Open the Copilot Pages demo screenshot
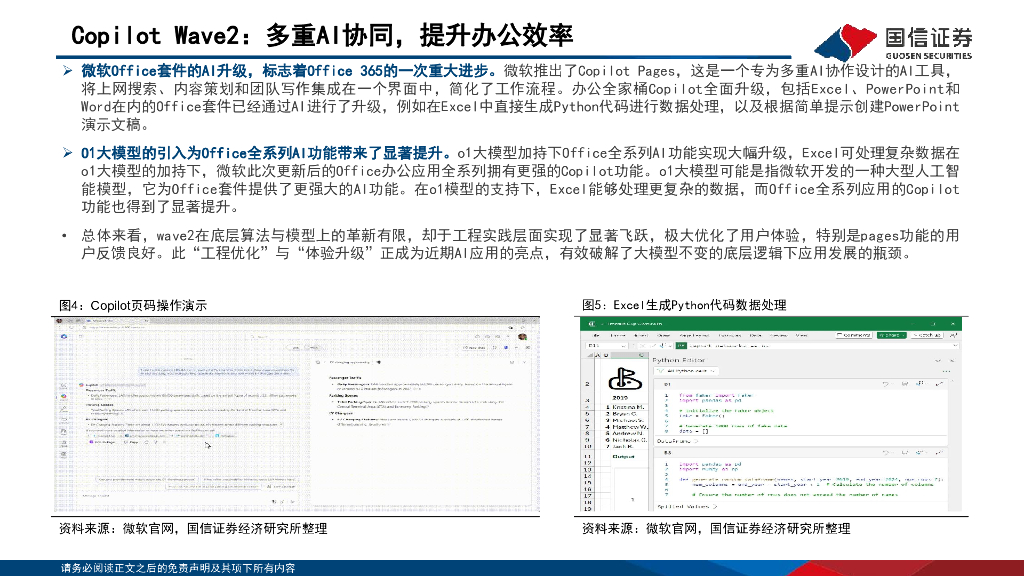The width and height of the screenshot is (1024, 576). pos(296,415)
